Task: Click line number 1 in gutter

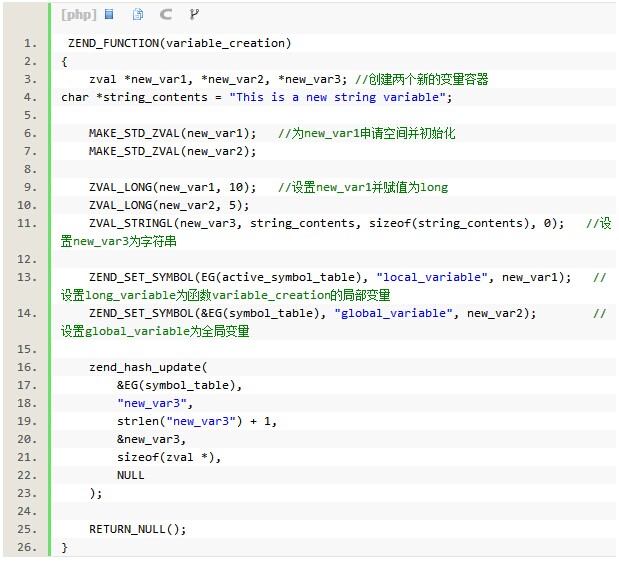Action: (x=30, y=43)
